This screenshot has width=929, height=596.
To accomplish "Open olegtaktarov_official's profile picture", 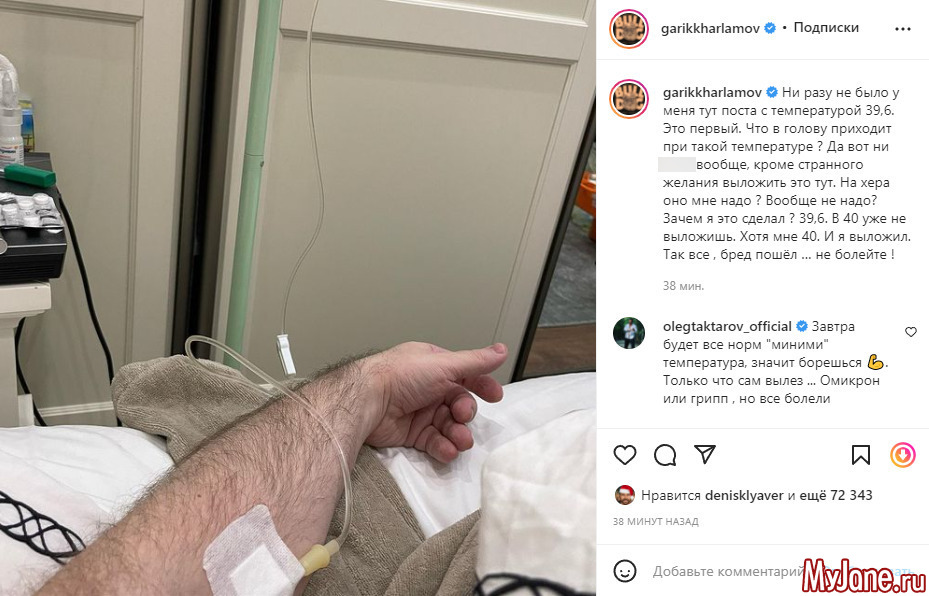I will point(629,333).
